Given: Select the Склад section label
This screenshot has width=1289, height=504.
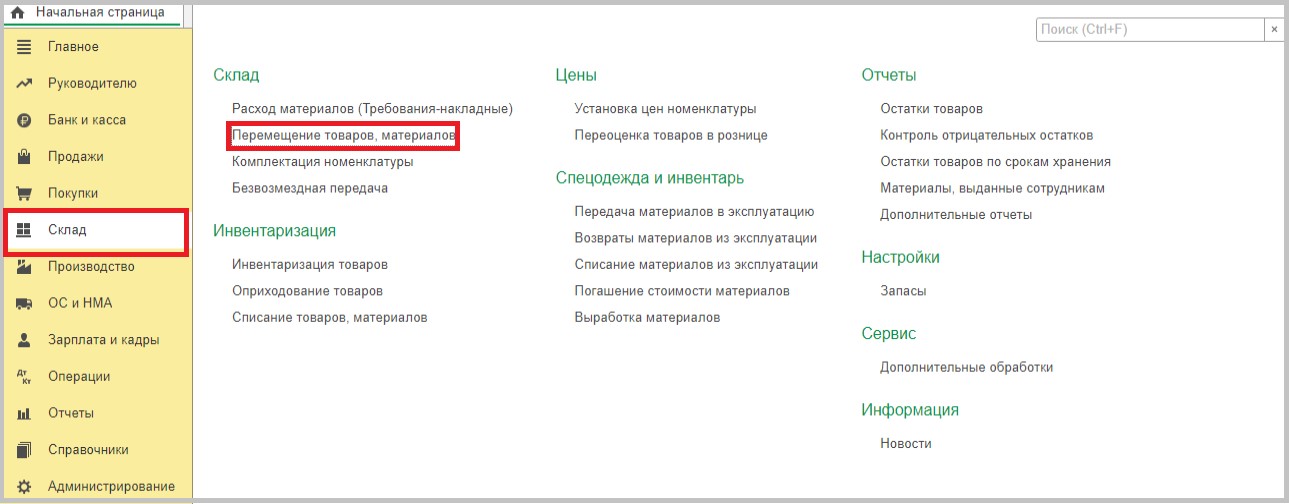Looking at the screenshot, I should [x=67, y=230].
